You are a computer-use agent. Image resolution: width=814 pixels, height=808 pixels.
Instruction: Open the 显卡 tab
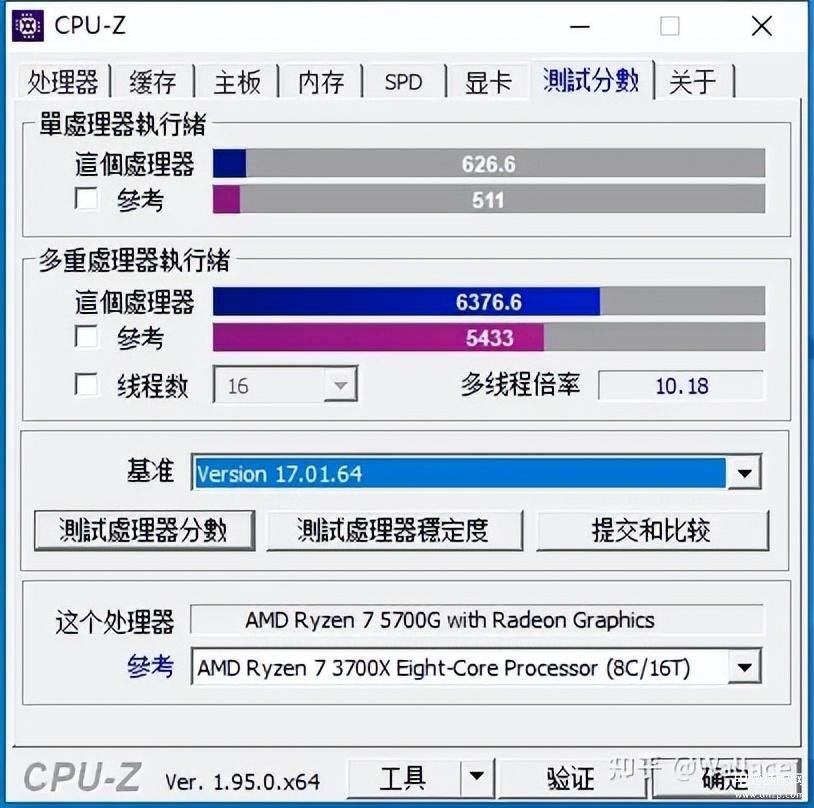(x=488, y=82)
